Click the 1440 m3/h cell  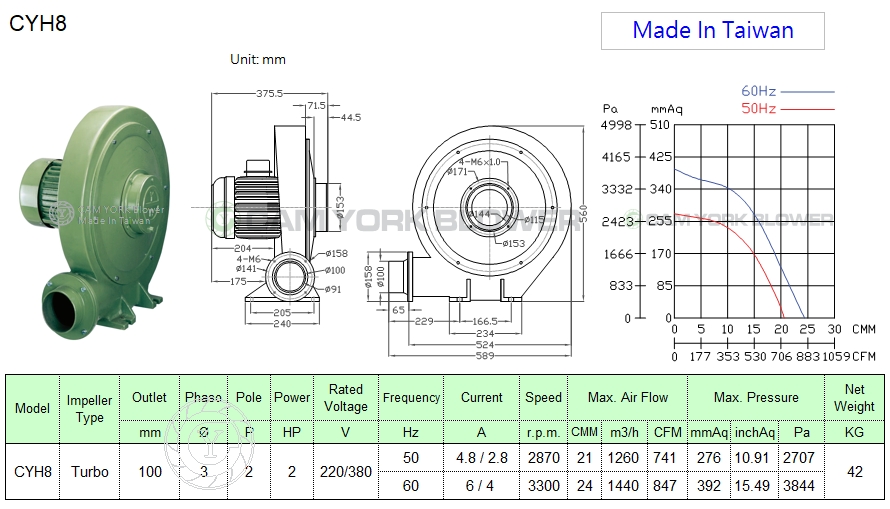coord(623,486)
